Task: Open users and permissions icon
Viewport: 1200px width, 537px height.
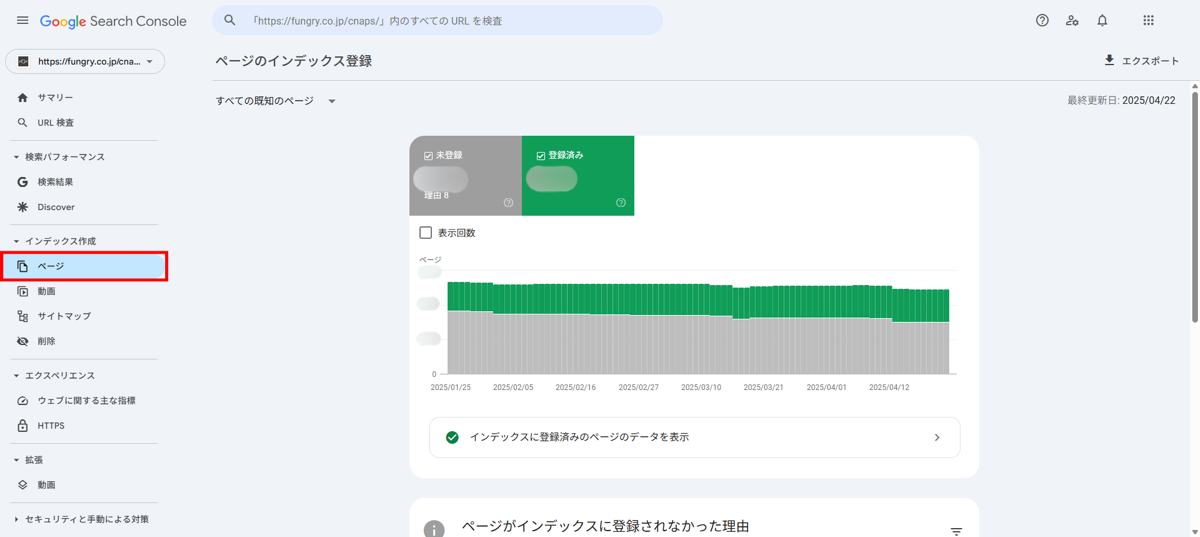Action: (x=1072, y=20)
